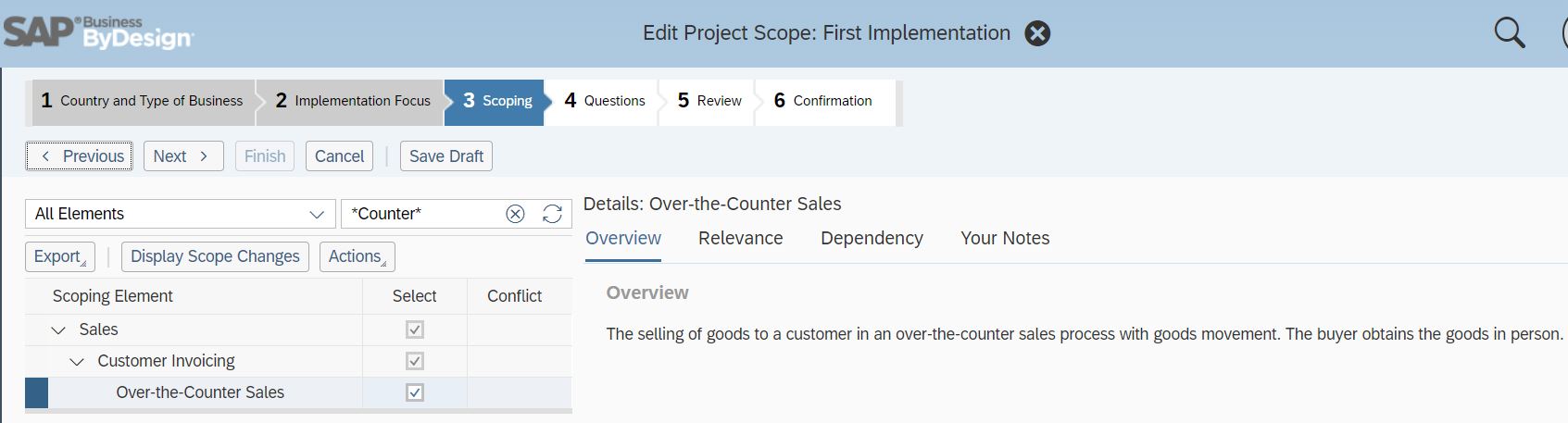This screenshot has width=1568, height=423.
Task: Switch to the Dependency tab
Action: (x=872, y=239)
